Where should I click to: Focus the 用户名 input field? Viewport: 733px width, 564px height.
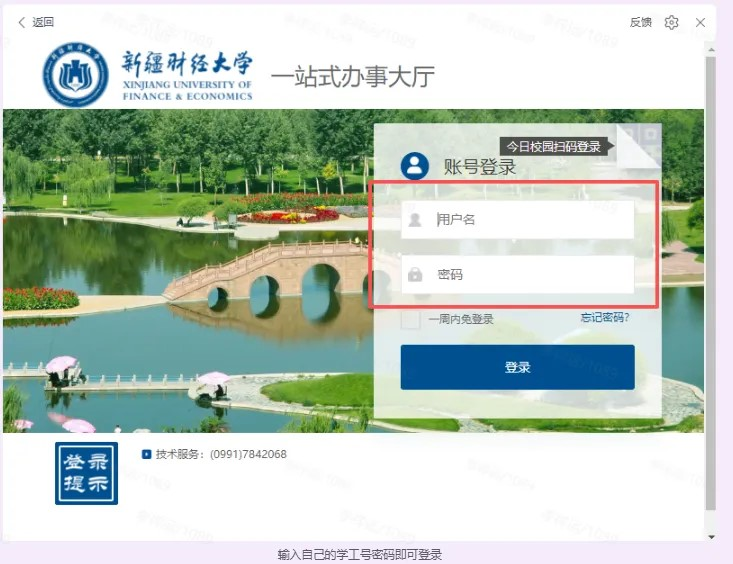click(530, 220)
